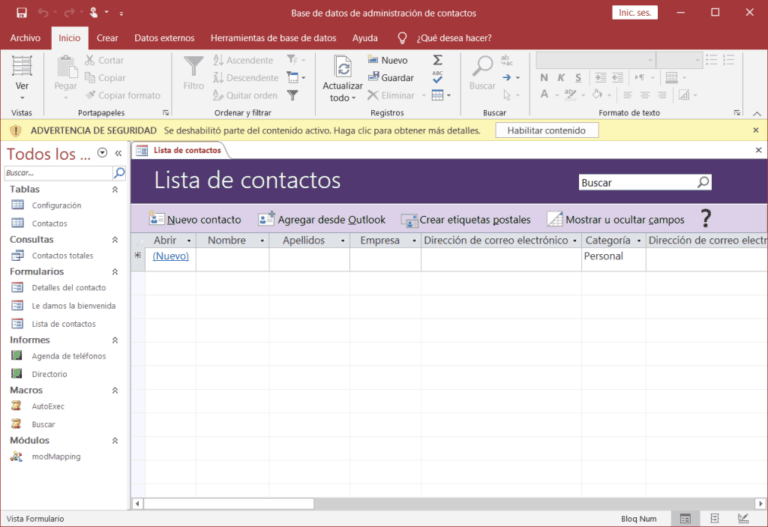Click the (Nuevo) link in first row
768x527 pixels.
[x=170, y=256]
